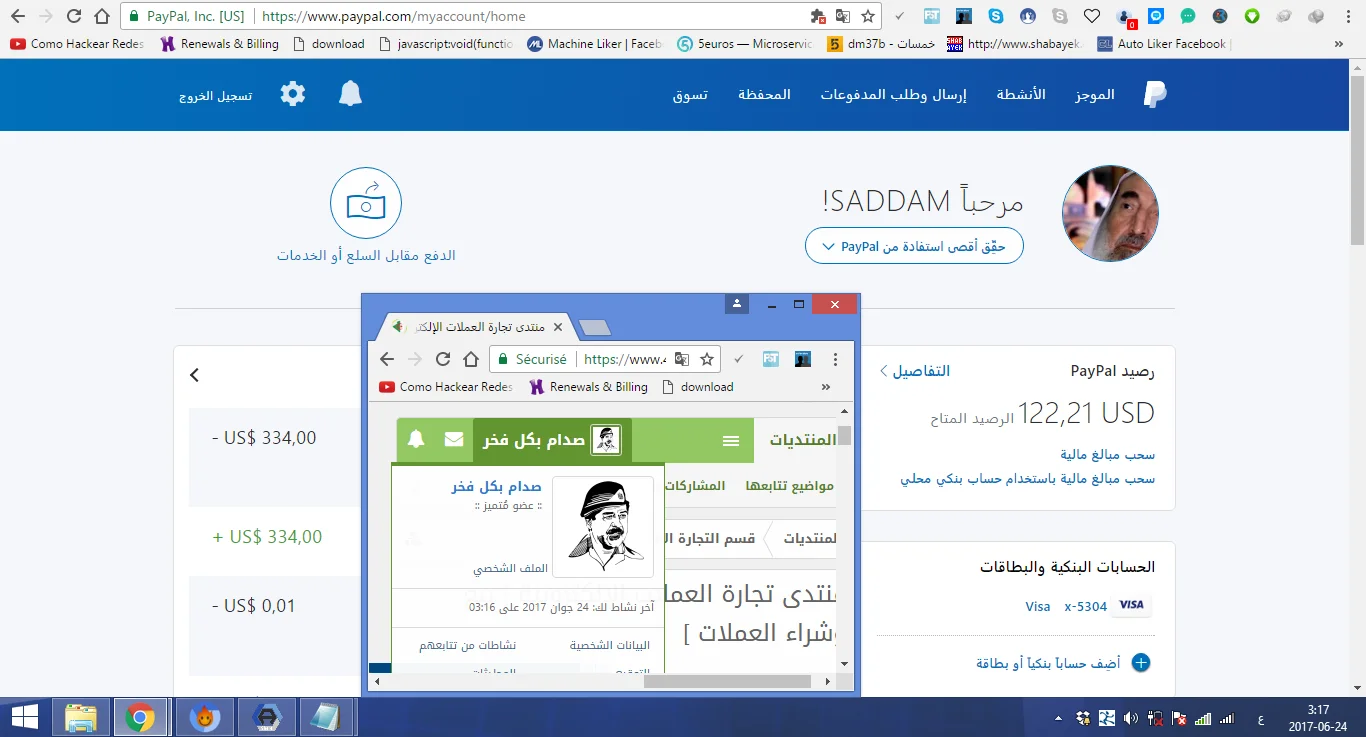The image size is (1366, 737).
Task: Click the forum's green notification bell
Action: point(416,440)
